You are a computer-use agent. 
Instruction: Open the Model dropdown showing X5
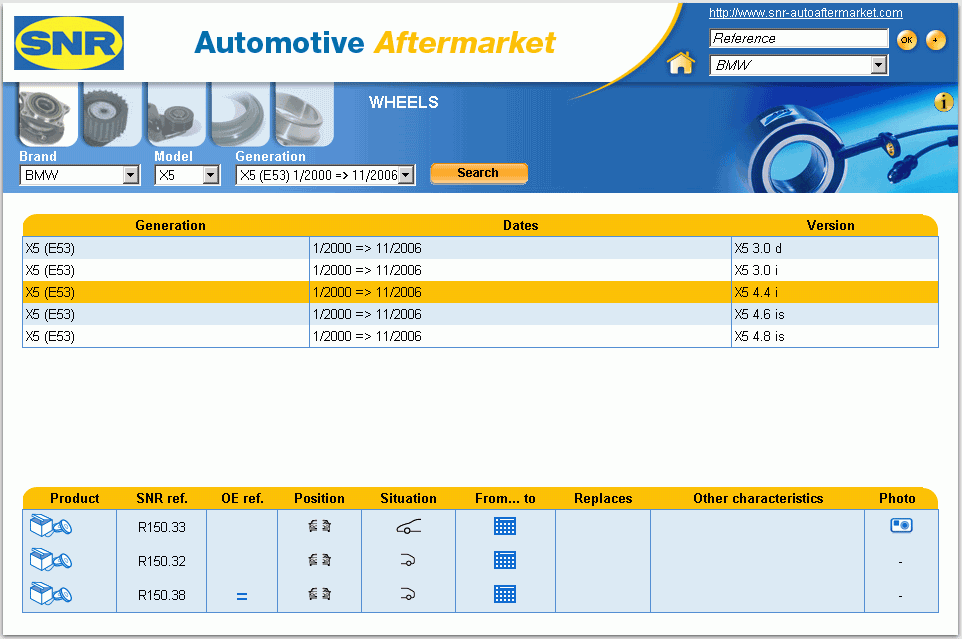[x=187, y=175]
